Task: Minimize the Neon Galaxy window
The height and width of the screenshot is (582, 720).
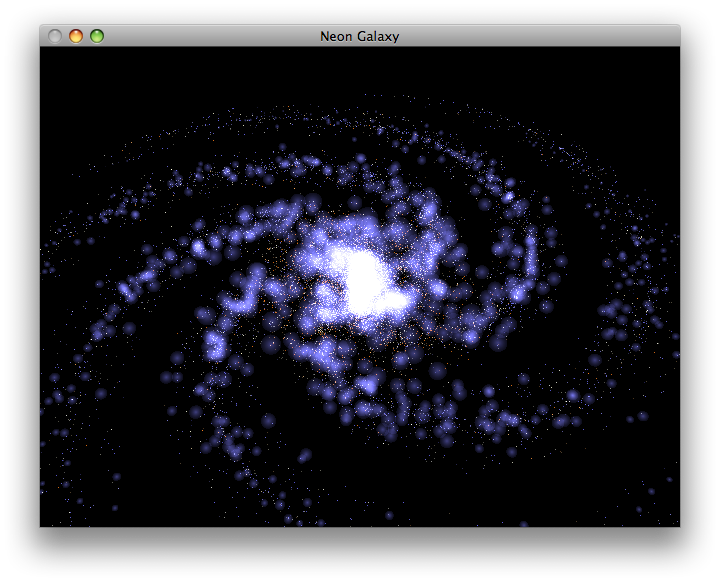Action: pos(76,36)
